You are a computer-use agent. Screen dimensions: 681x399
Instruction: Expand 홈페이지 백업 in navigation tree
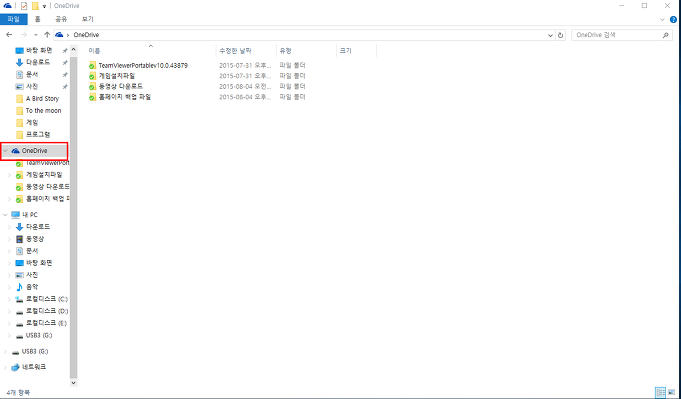click(x=9, y=199)
